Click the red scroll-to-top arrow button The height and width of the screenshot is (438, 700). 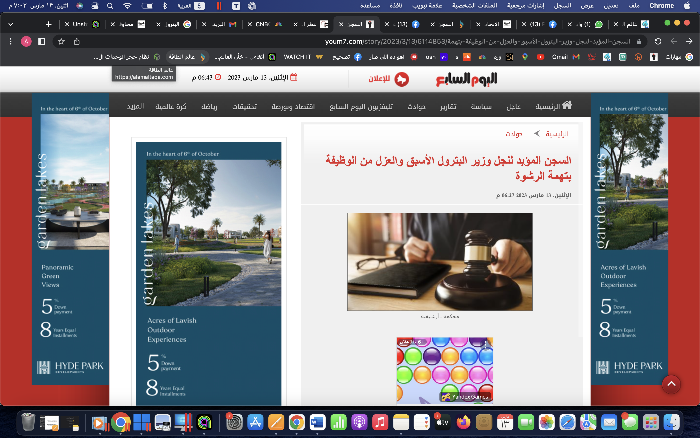(x=671, y=384)
